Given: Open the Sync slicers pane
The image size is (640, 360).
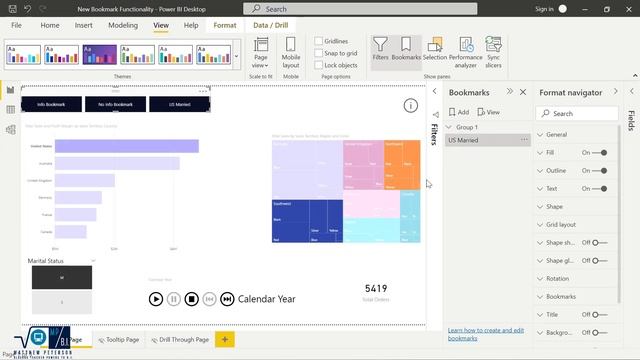Looking at the screenshot, I should tap(493, 53).
